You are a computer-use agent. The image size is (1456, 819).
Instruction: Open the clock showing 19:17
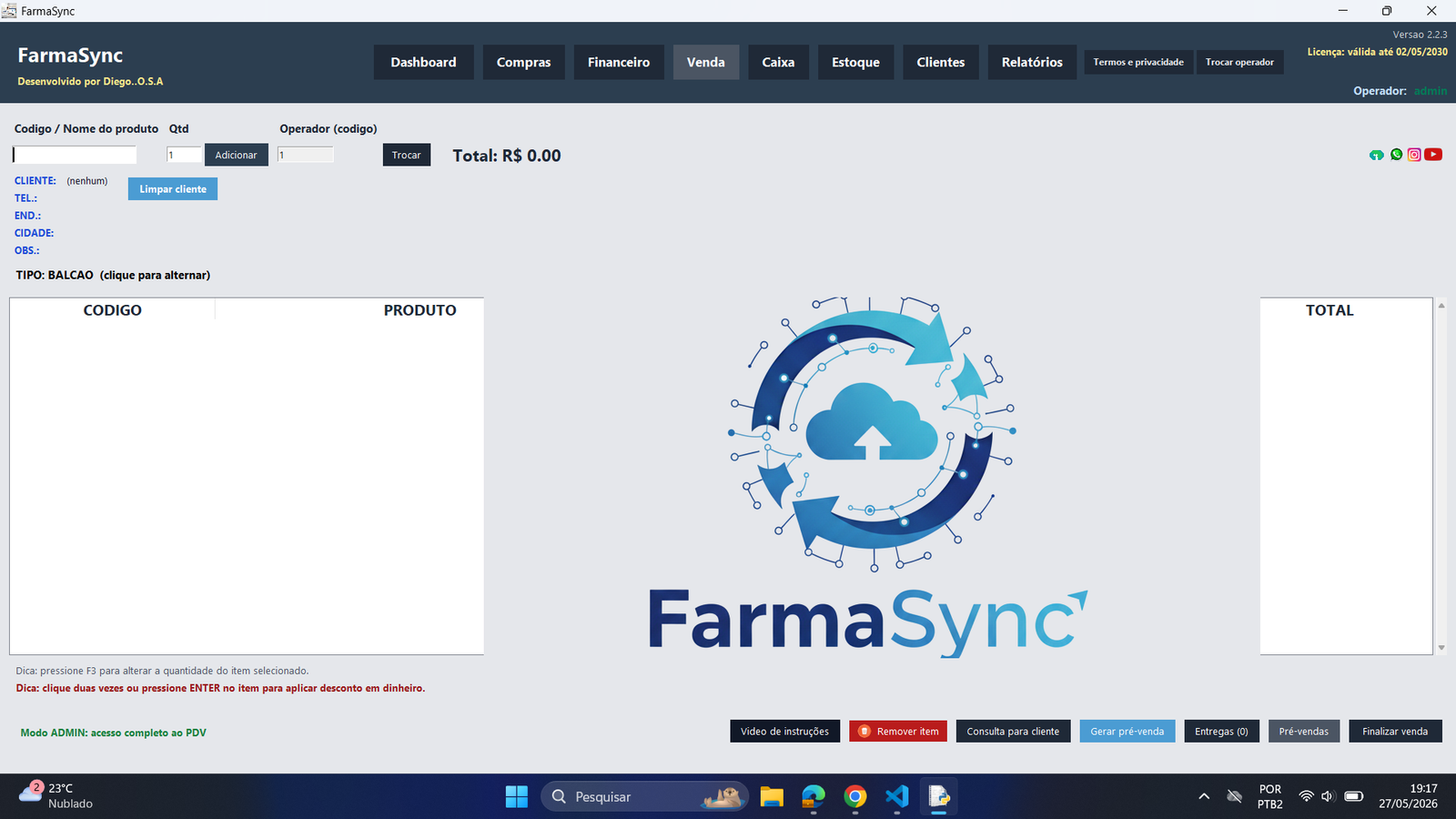pos(1408,796)
